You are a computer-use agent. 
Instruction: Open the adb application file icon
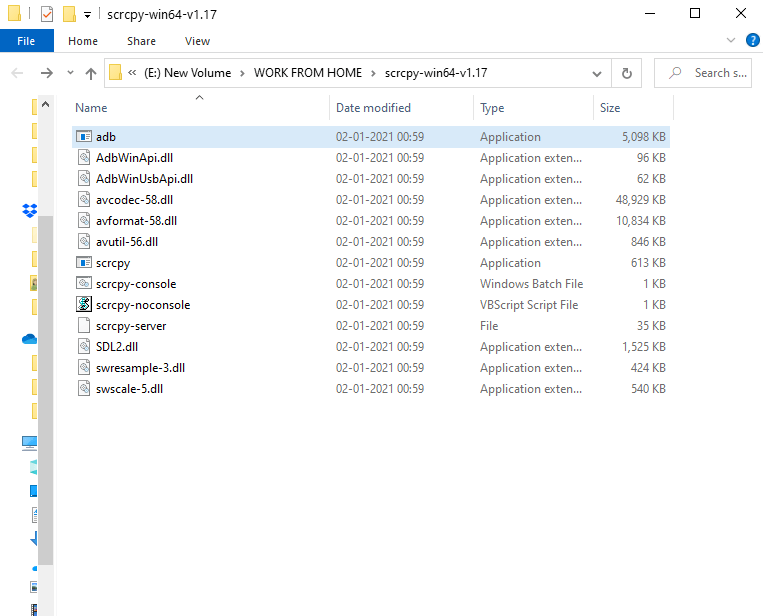pos(84,137)
